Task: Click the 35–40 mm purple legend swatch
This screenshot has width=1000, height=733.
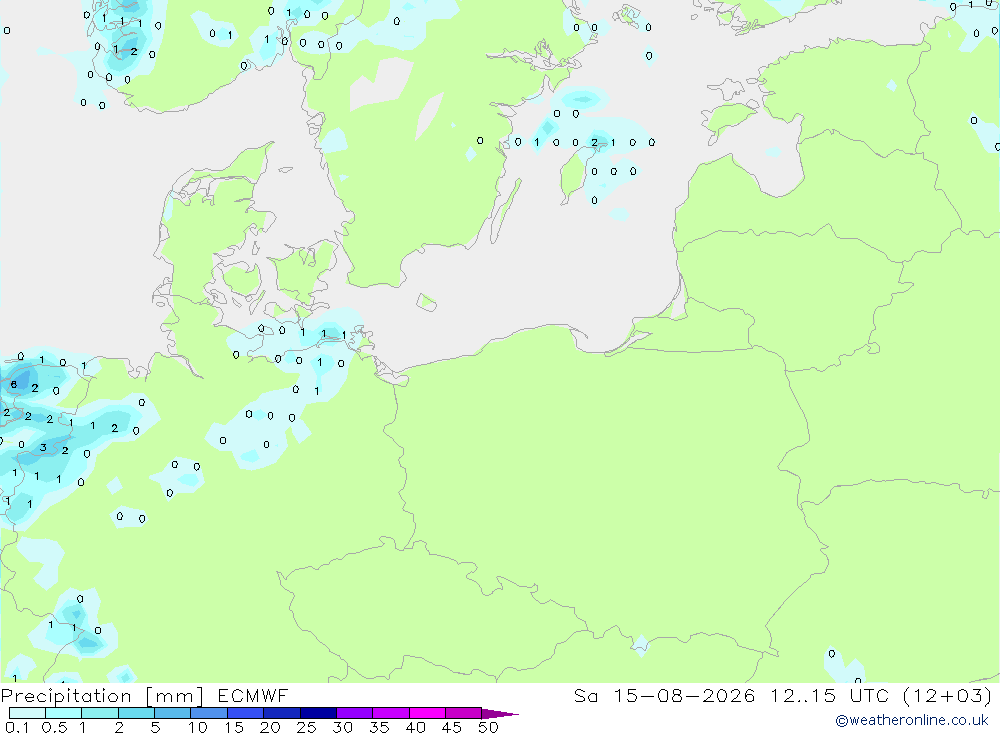Action: pos(391,713)
